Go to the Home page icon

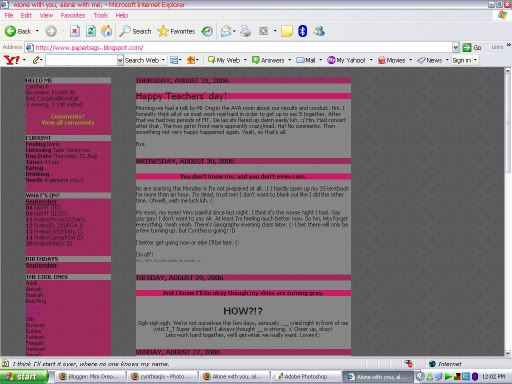[x=107, y=31]
